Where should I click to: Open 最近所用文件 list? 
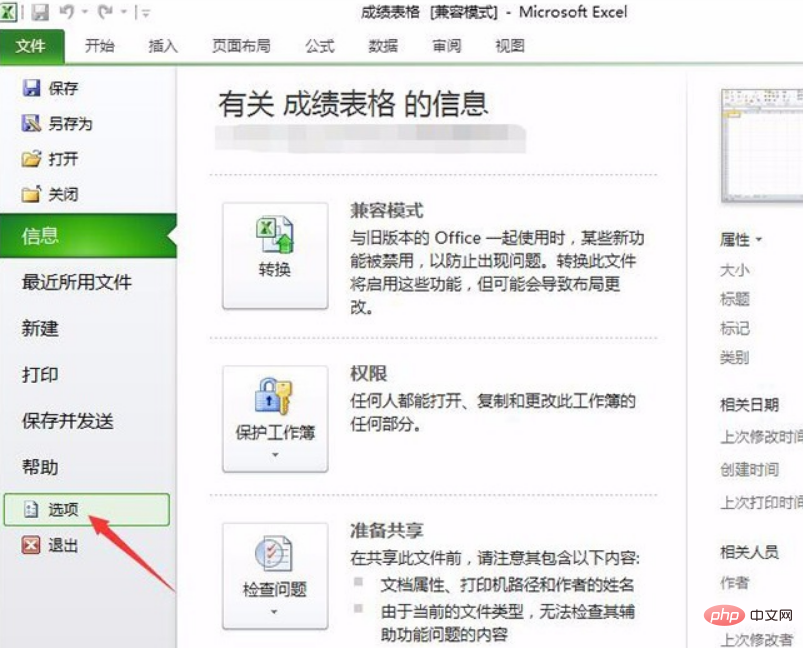pyautogui.click(x=77, y=282)
